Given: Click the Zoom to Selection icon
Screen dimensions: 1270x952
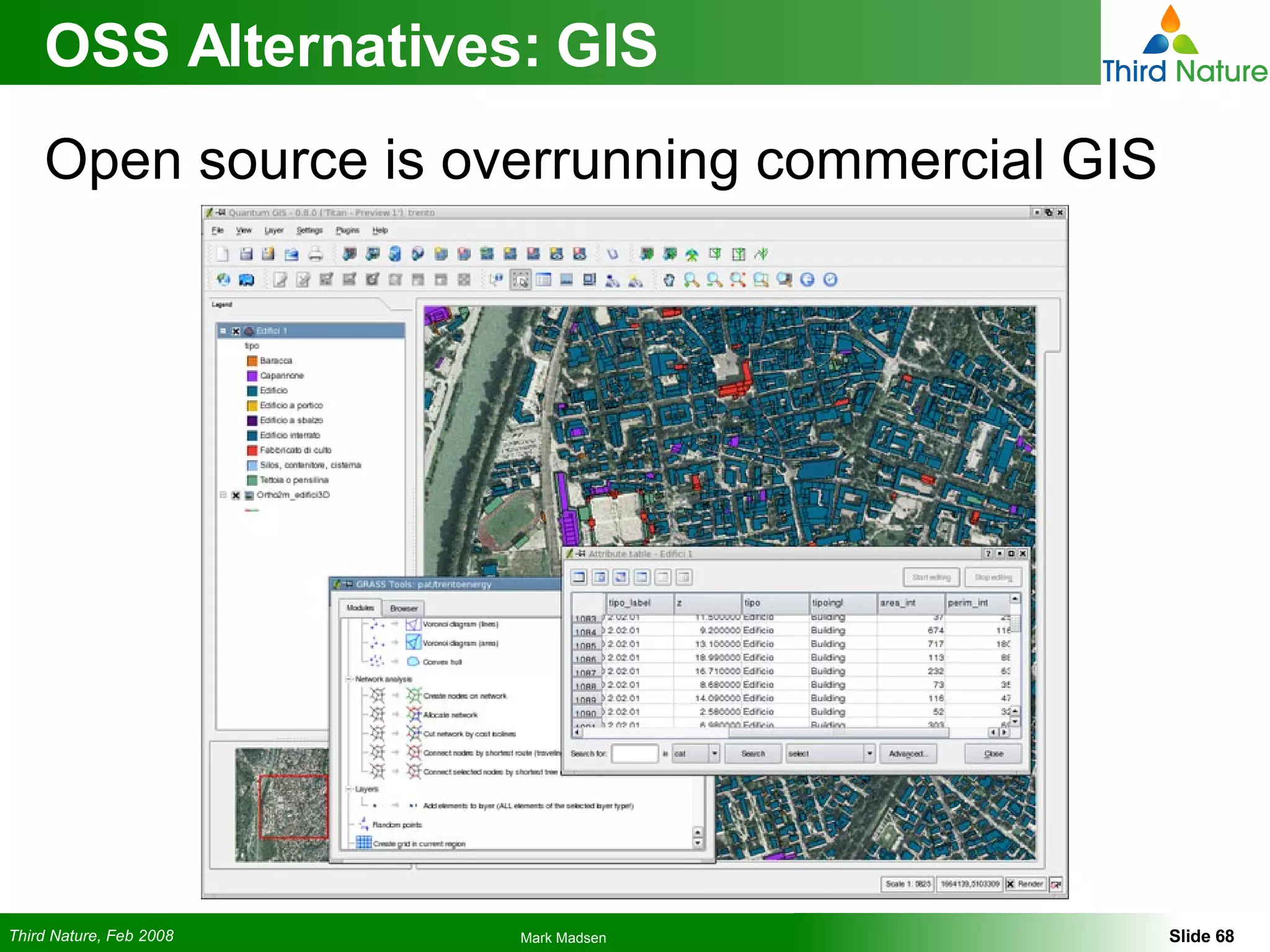Looking at the screenshot, I should (761, 280).
